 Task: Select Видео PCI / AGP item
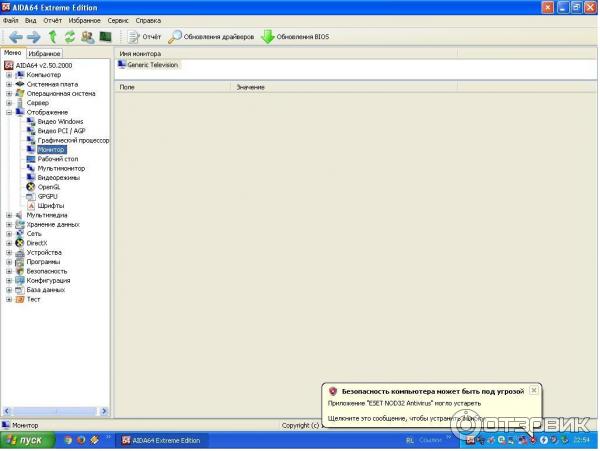click(x=61, y=131)
